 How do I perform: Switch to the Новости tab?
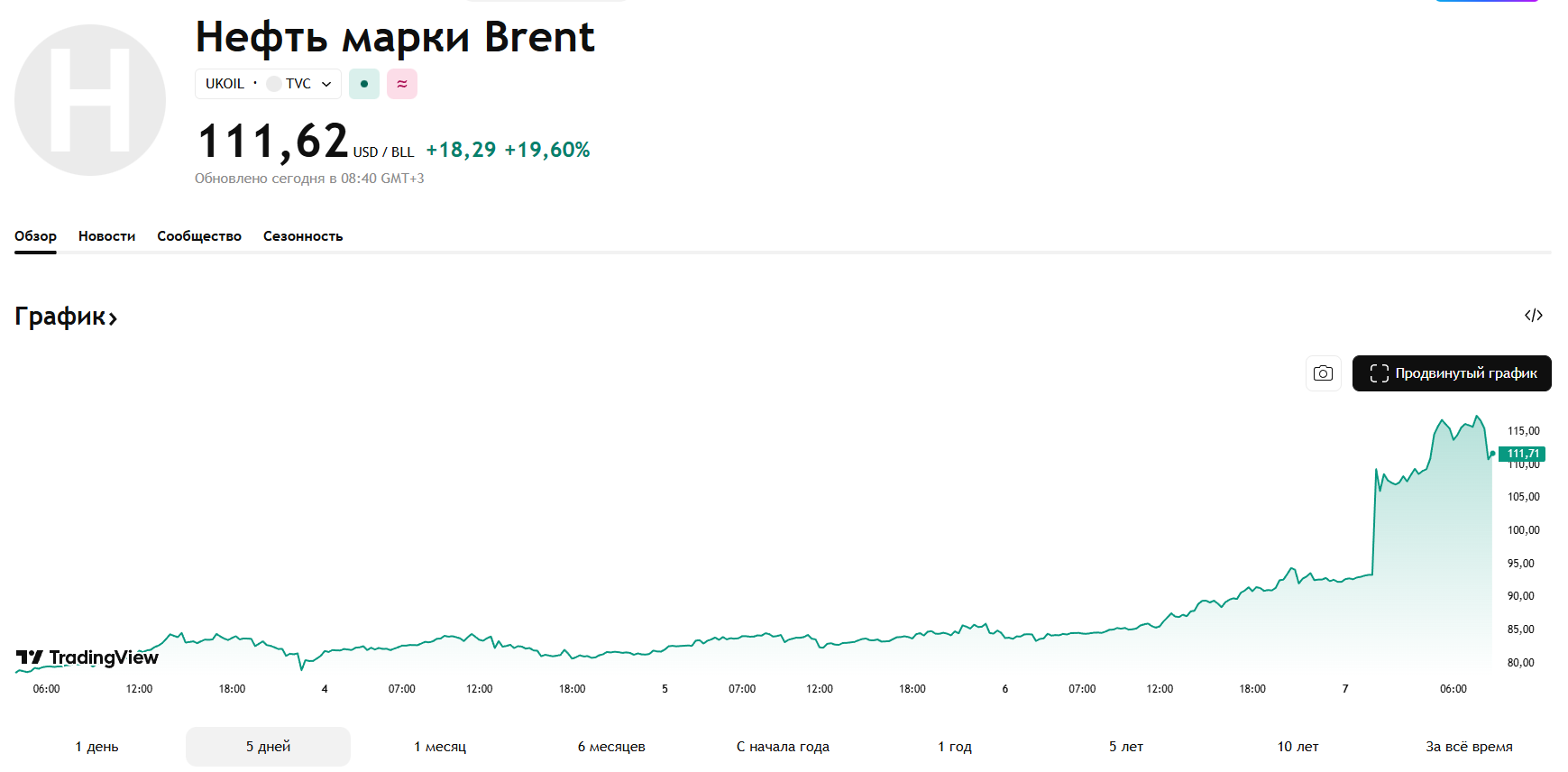click(106, 236)
